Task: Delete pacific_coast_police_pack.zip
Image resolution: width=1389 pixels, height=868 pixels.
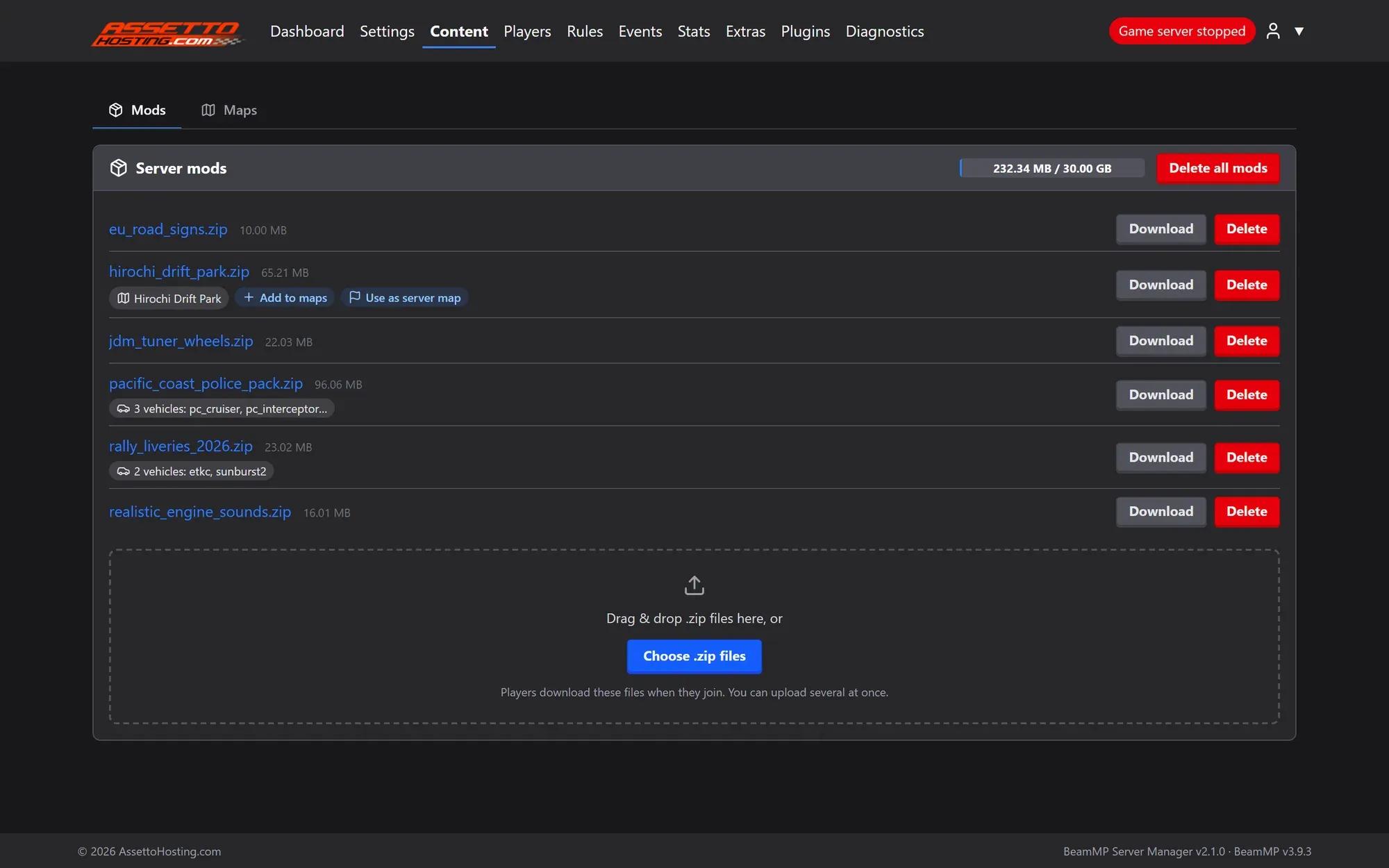Action: [1247, 395]
